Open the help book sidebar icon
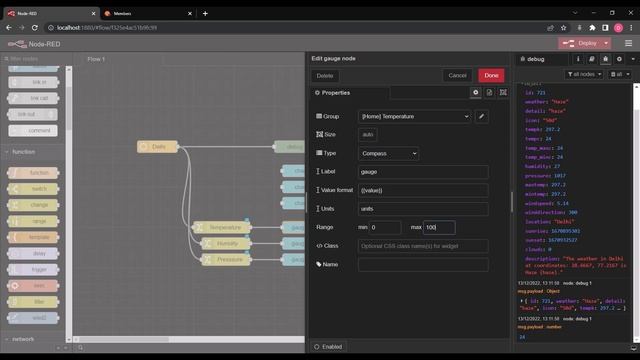 click(592, 59)
